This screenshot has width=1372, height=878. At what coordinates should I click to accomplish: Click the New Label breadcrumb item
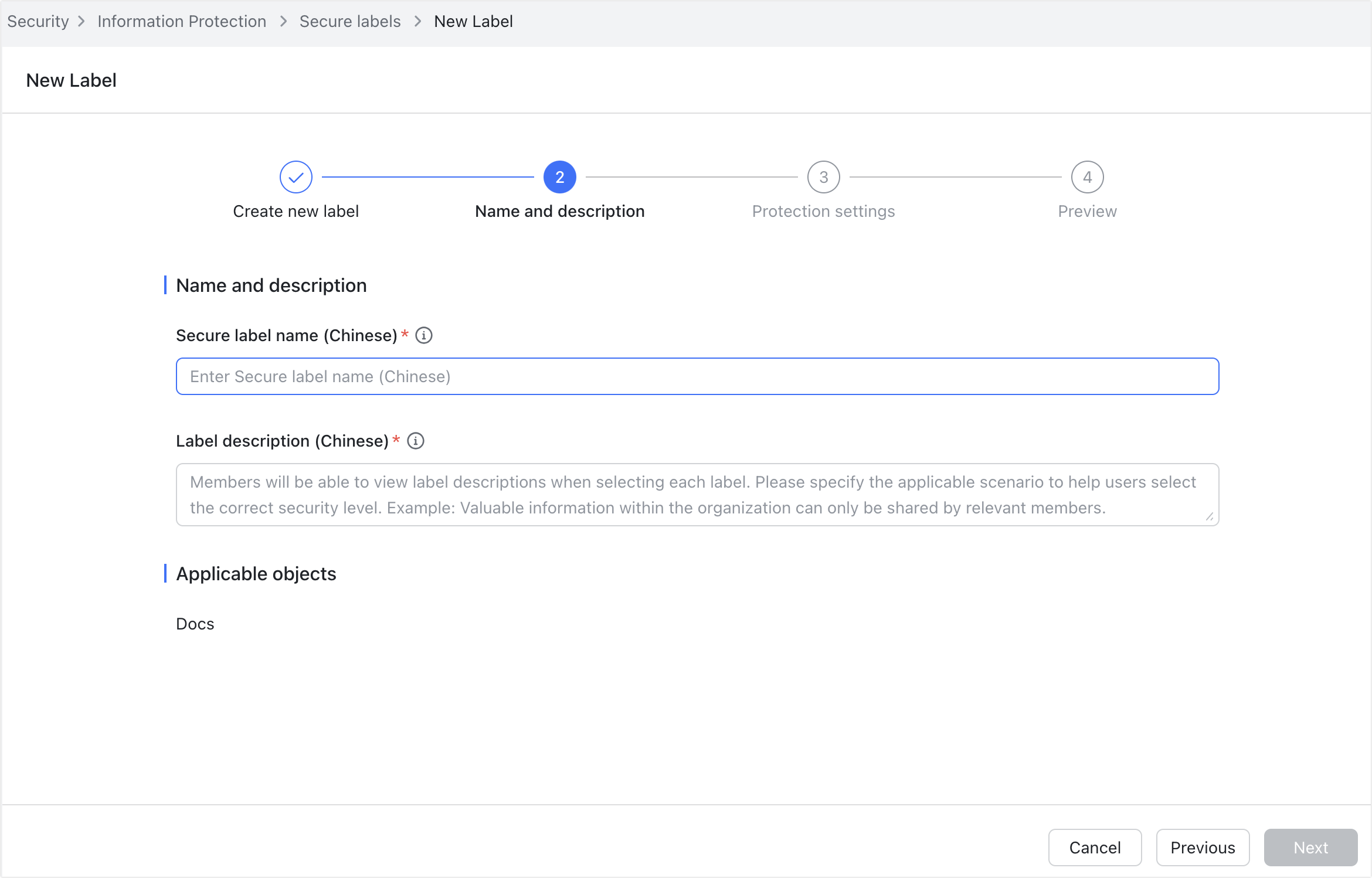coord(473,22)
